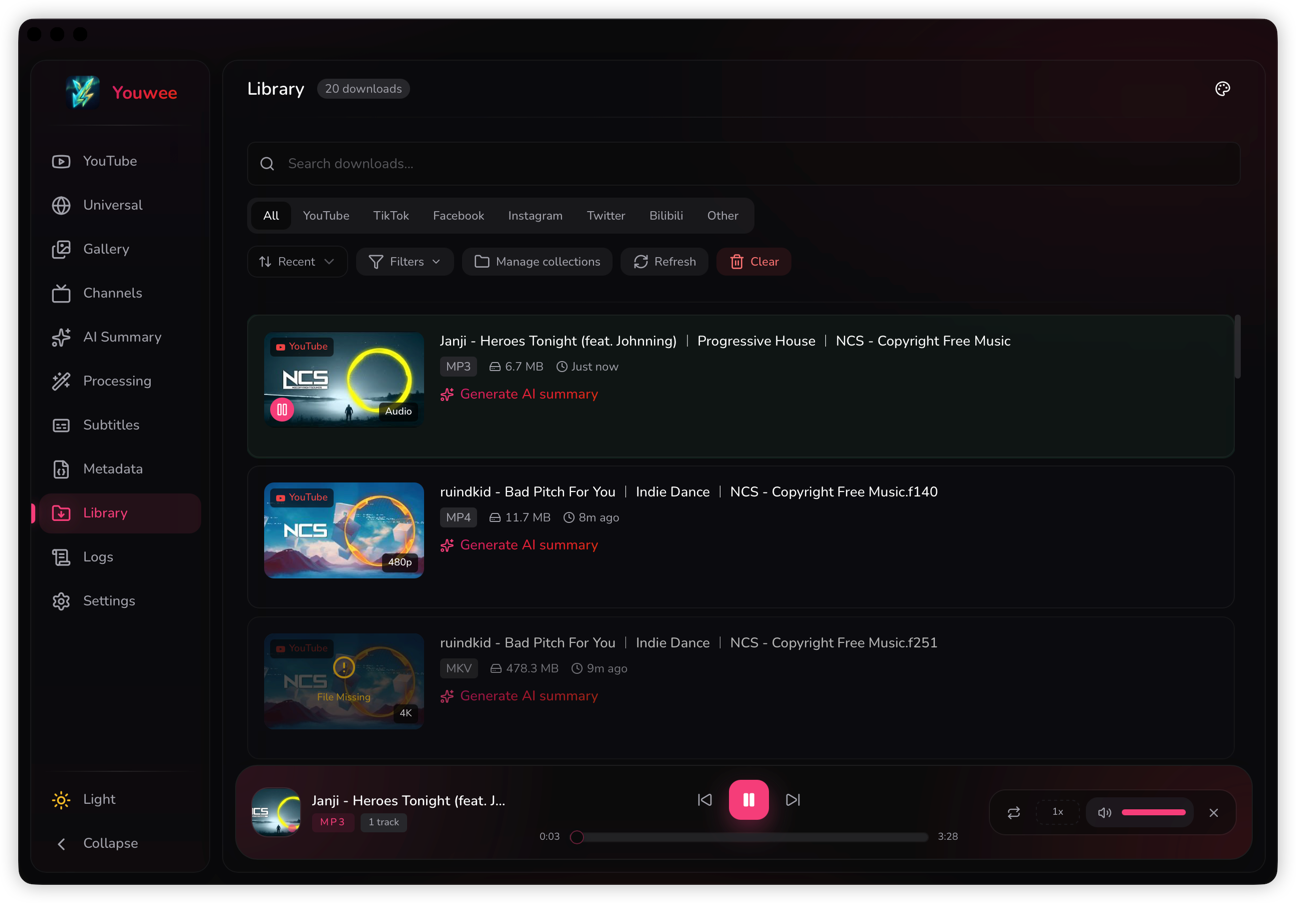The width and height of the screenshot is (1296, 903).
Task: Click the Janji Heroes Tonight title in list
Action: (725, 341)
